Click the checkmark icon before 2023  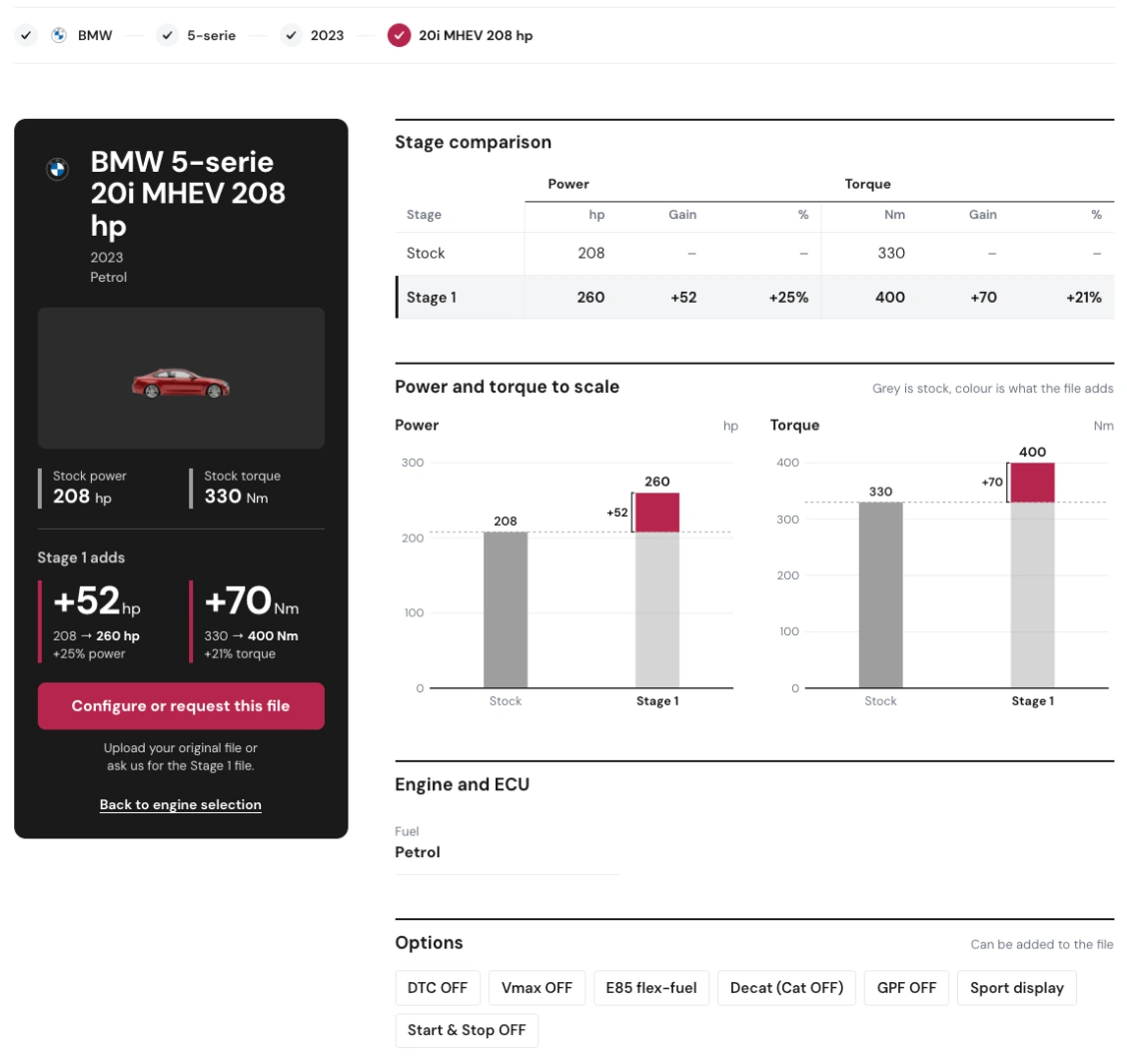point(291,35)
